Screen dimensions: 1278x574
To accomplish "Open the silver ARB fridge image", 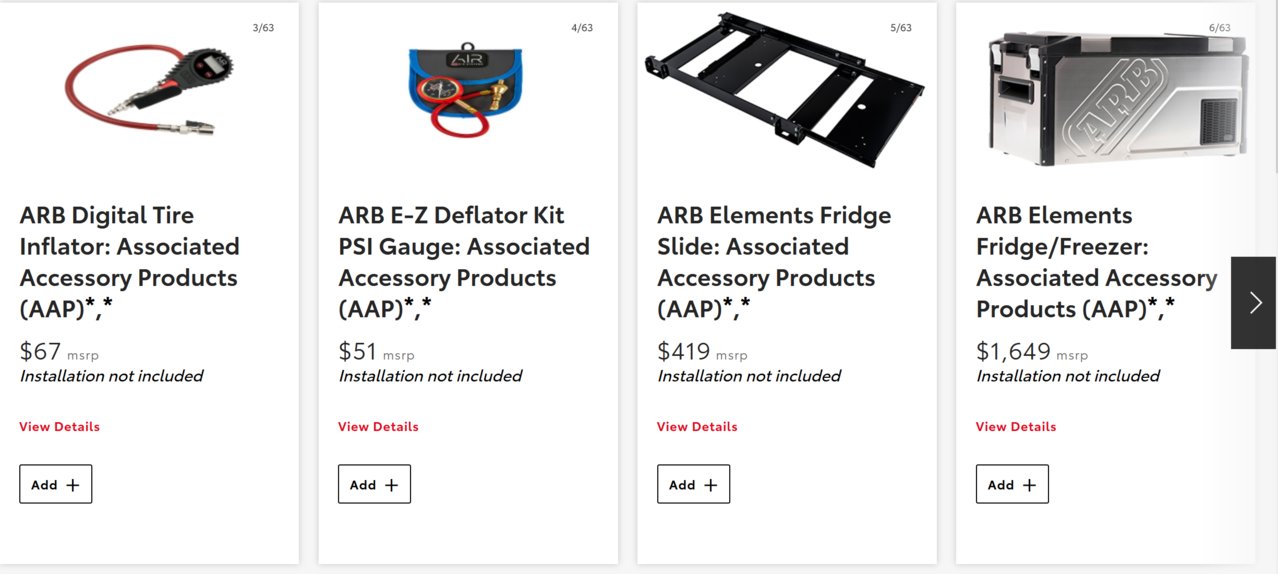I will pos(1117,95).
